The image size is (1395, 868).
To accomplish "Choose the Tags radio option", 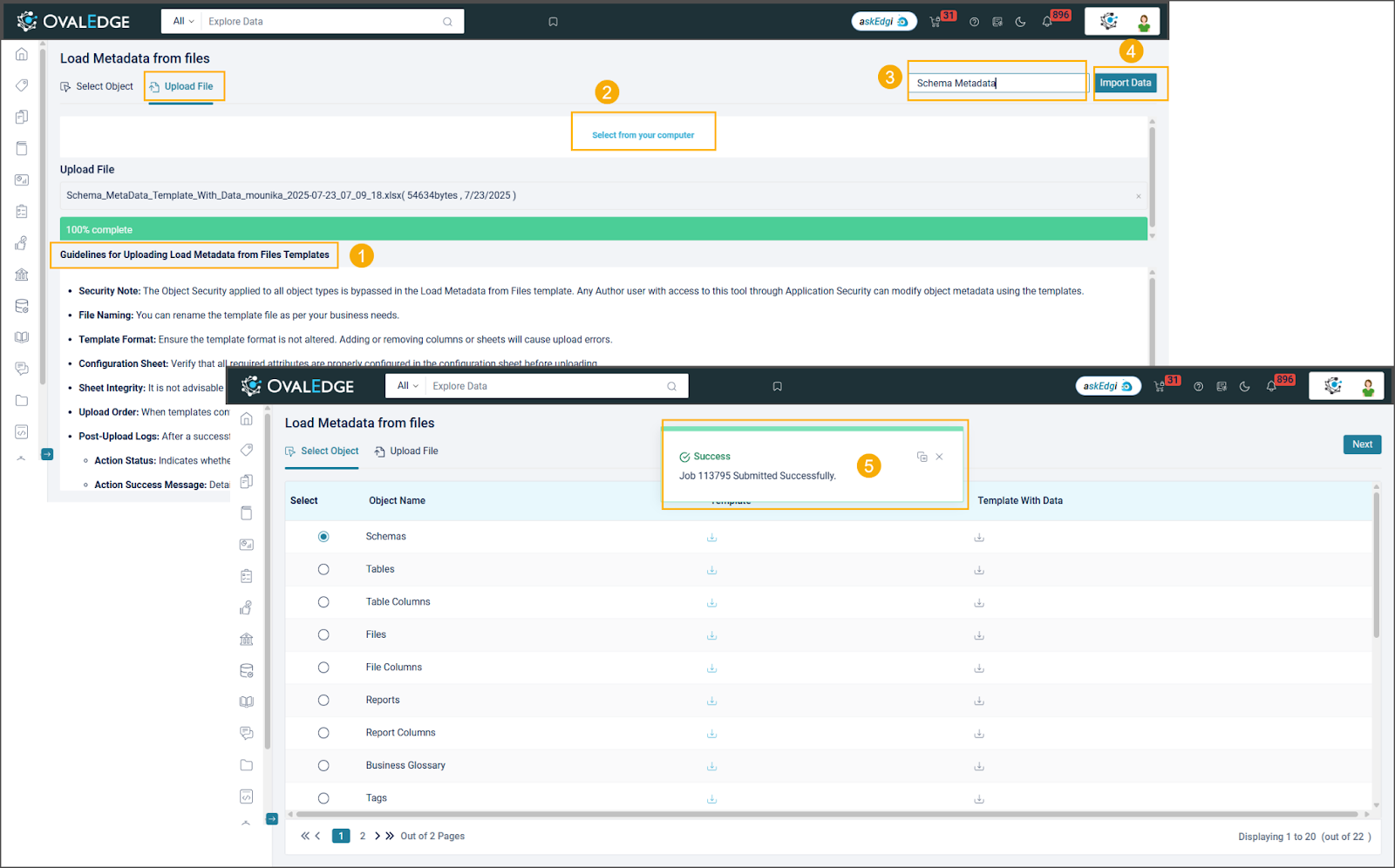I will [323, 798].
